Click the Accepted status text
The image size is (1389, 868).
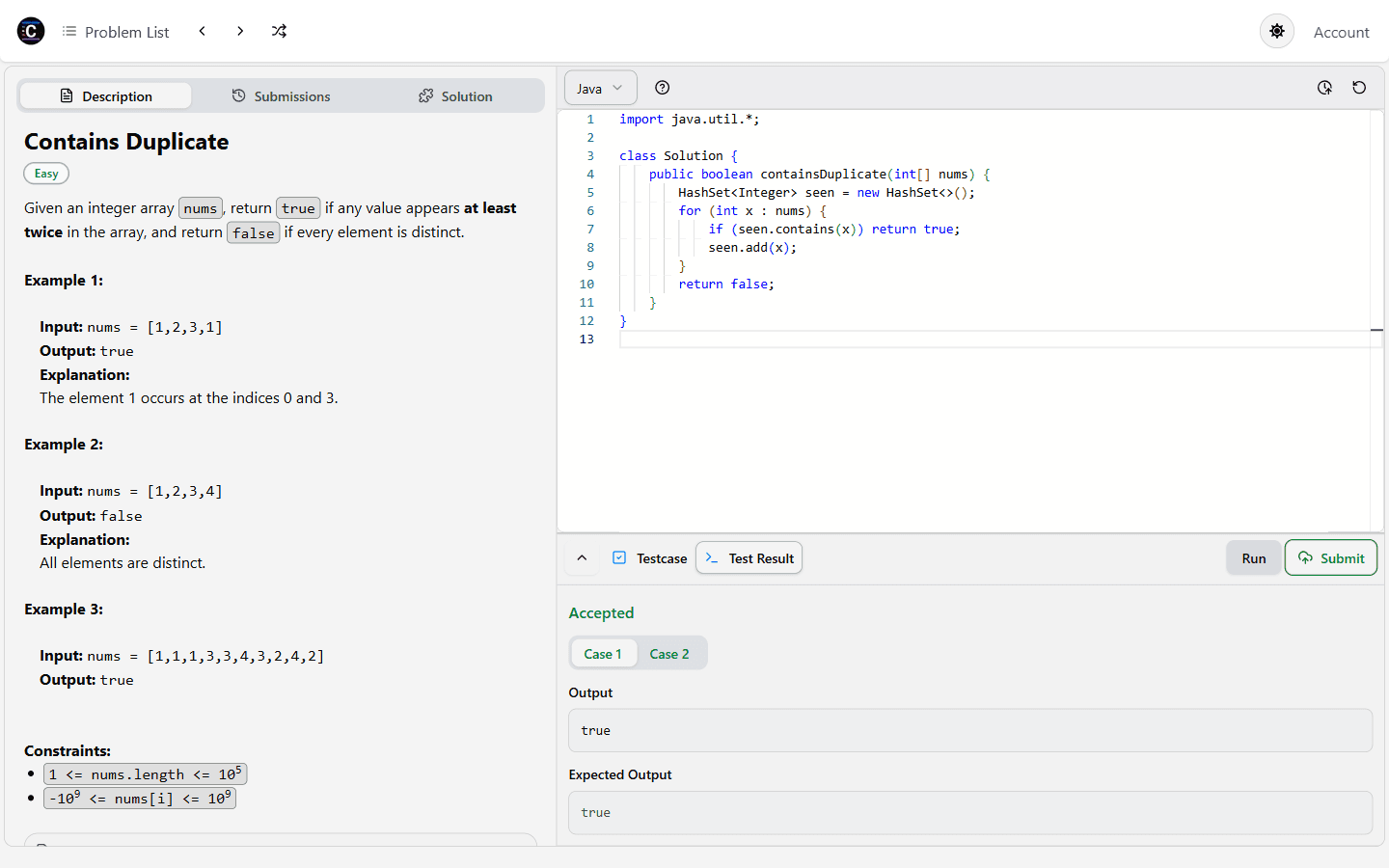pos(601,612)
